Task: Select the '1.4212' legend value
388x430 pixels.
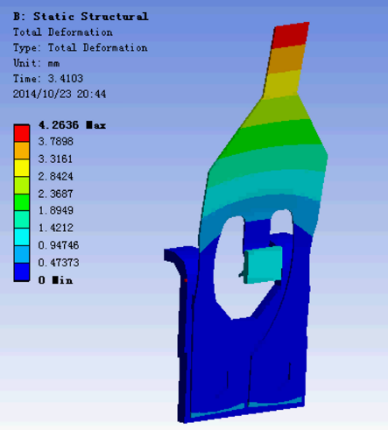Action: (56, 228)
